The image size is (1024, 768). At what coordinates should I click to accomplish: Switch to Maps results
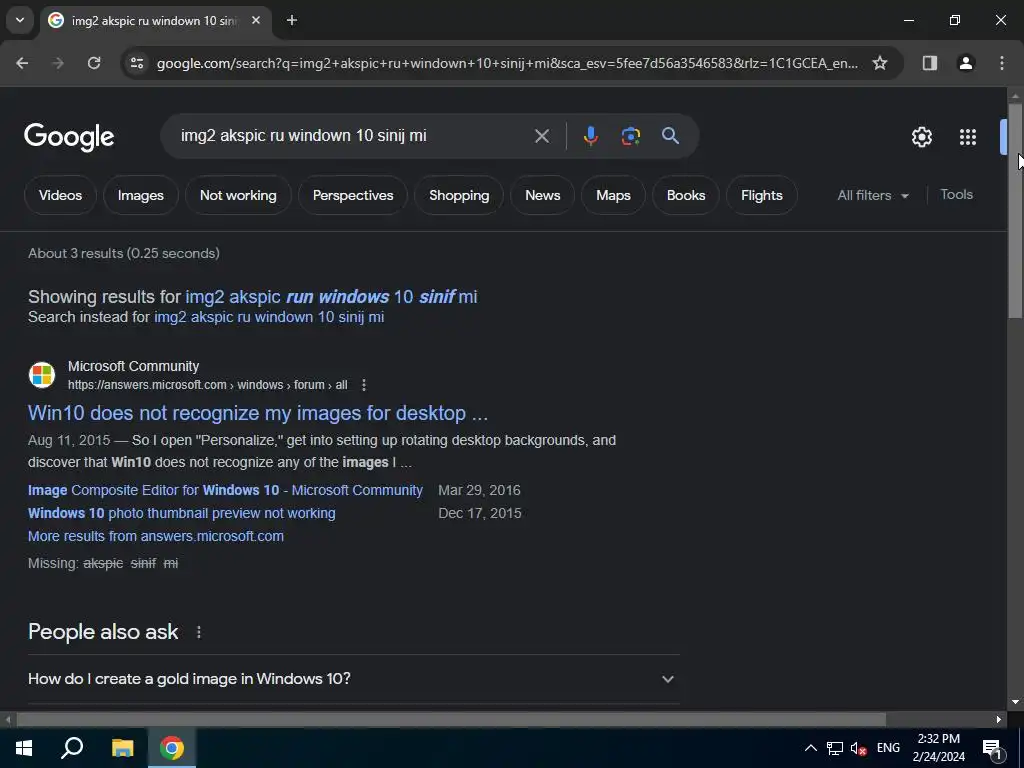tap(613, 195)
